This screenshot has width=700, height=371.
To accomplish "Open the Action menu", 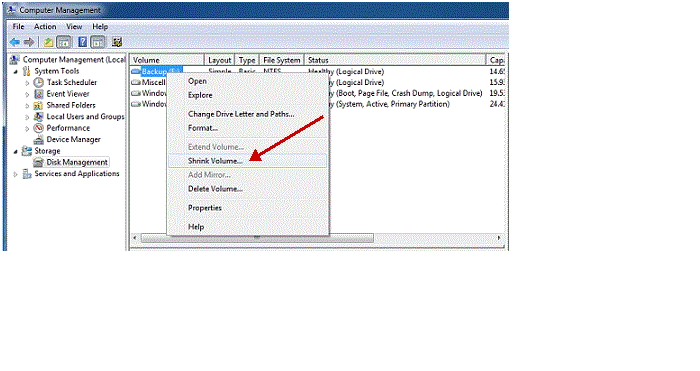I will coord(45,26).
